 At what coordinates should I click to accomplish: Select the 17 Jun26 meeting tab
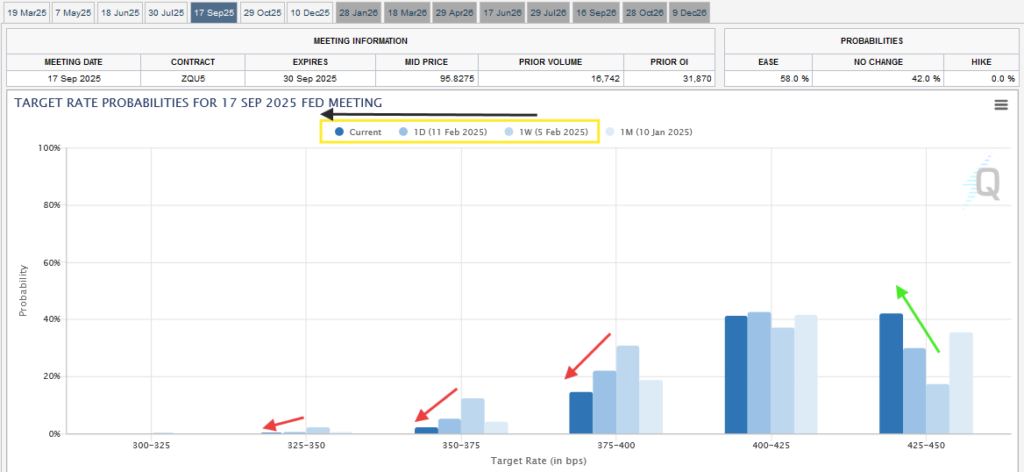pyautogui.click(x=501, y=12)
